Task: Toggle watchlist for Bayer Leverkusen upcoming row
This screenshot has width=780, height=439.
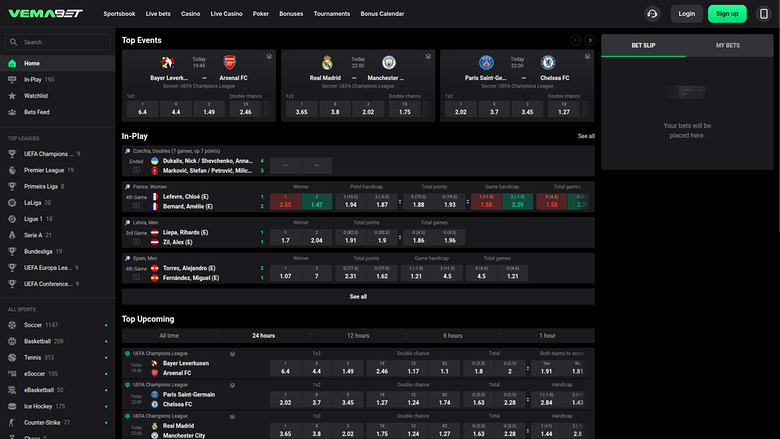Action: (x=232, y=354)
